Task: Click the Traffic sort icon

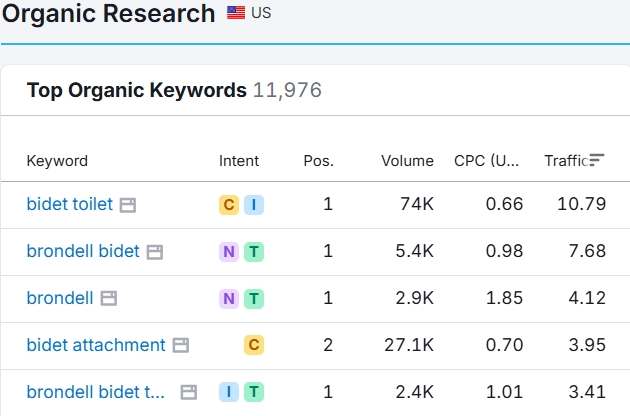Action: 597,160
